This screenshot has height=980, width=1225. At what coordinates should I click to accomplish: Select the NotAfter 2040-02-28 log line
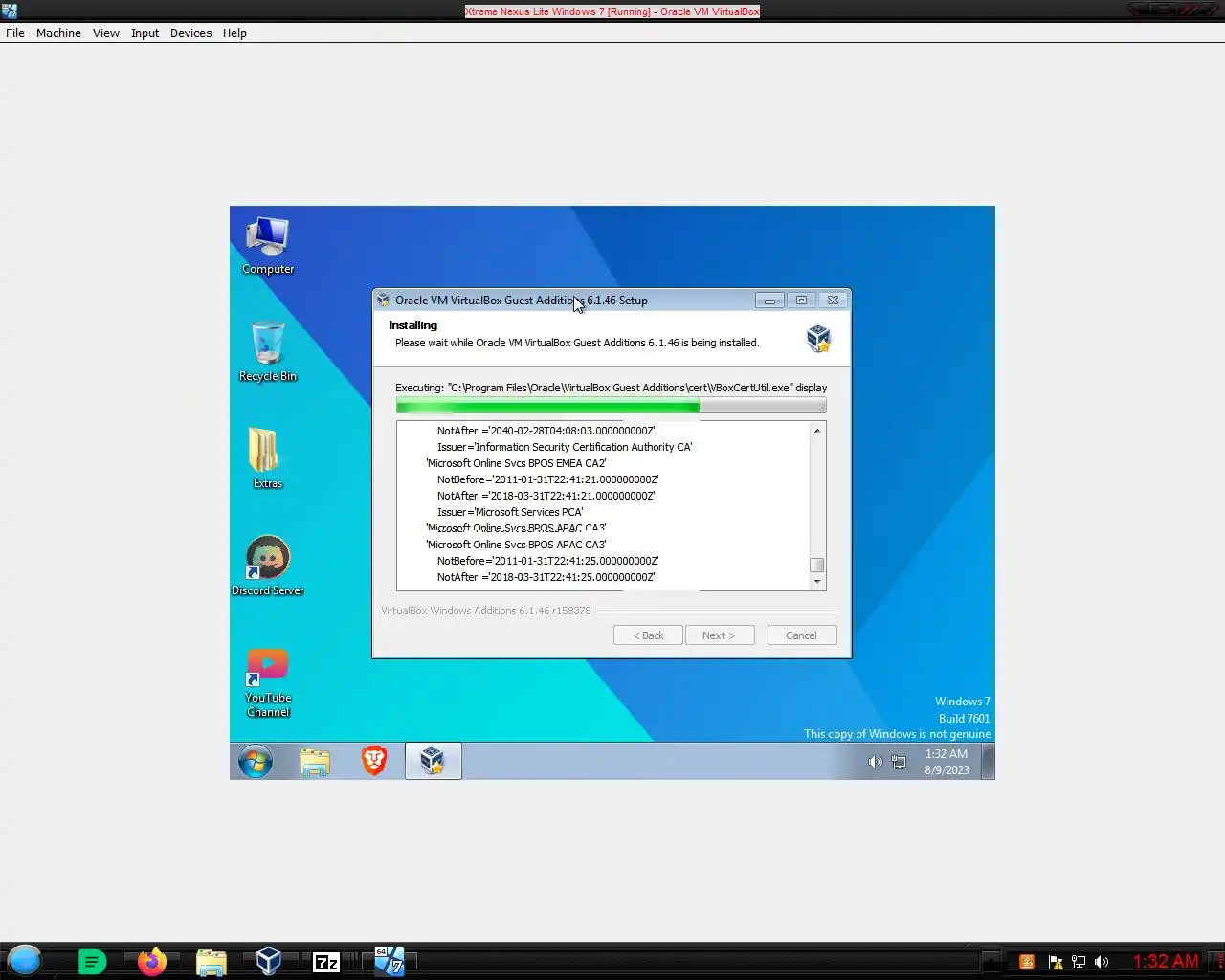coord(546,431)
